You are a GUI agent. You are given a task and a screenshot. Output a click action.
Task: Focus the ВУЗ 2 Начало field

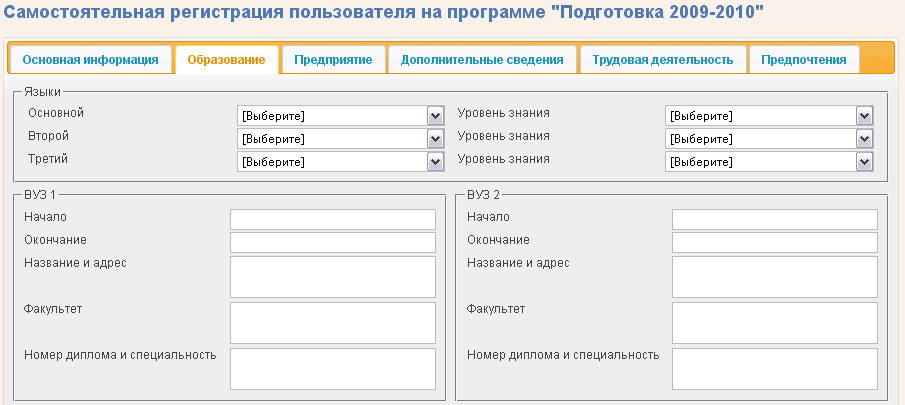pyautogui.click(x=775, y=220)
